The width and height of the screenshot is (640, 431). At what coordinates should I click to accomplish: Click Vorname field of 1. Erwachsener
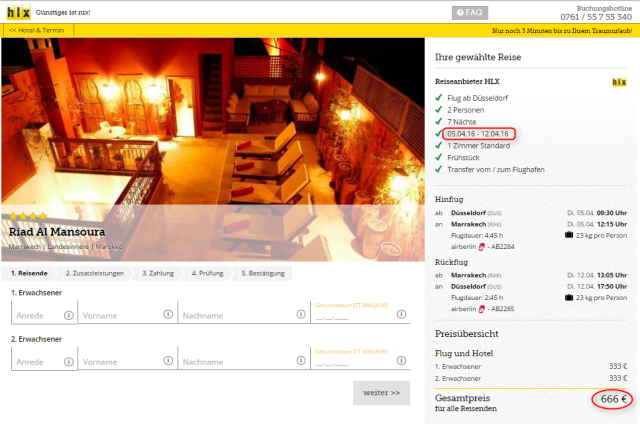click(x=127, y=313)
